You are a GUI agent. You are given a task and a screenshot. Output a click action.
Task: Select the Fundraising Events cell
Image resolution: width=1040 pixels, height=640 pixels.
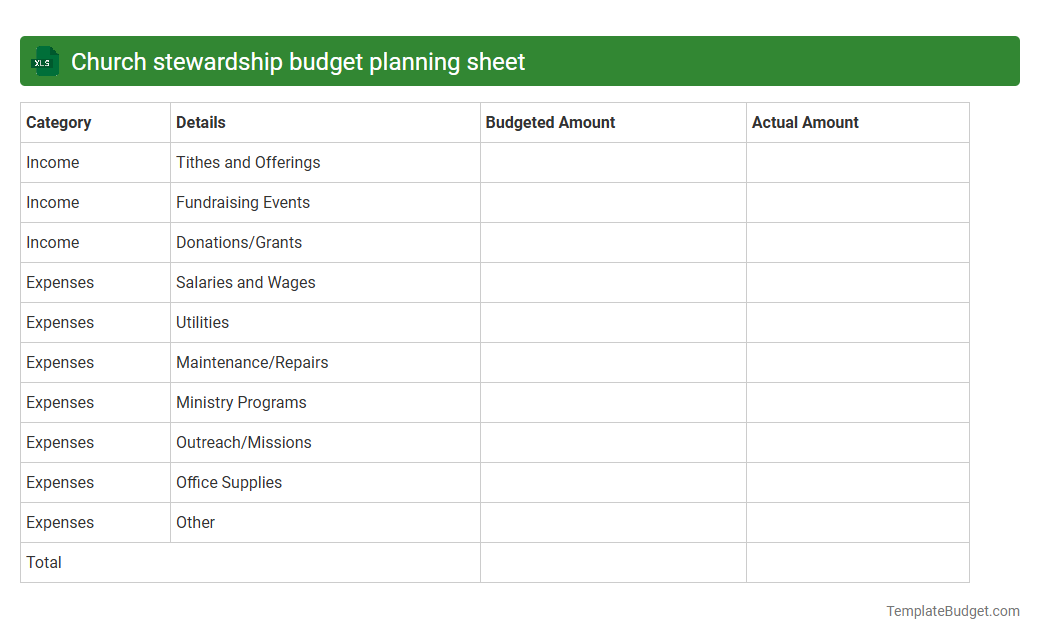coord(243,202)
